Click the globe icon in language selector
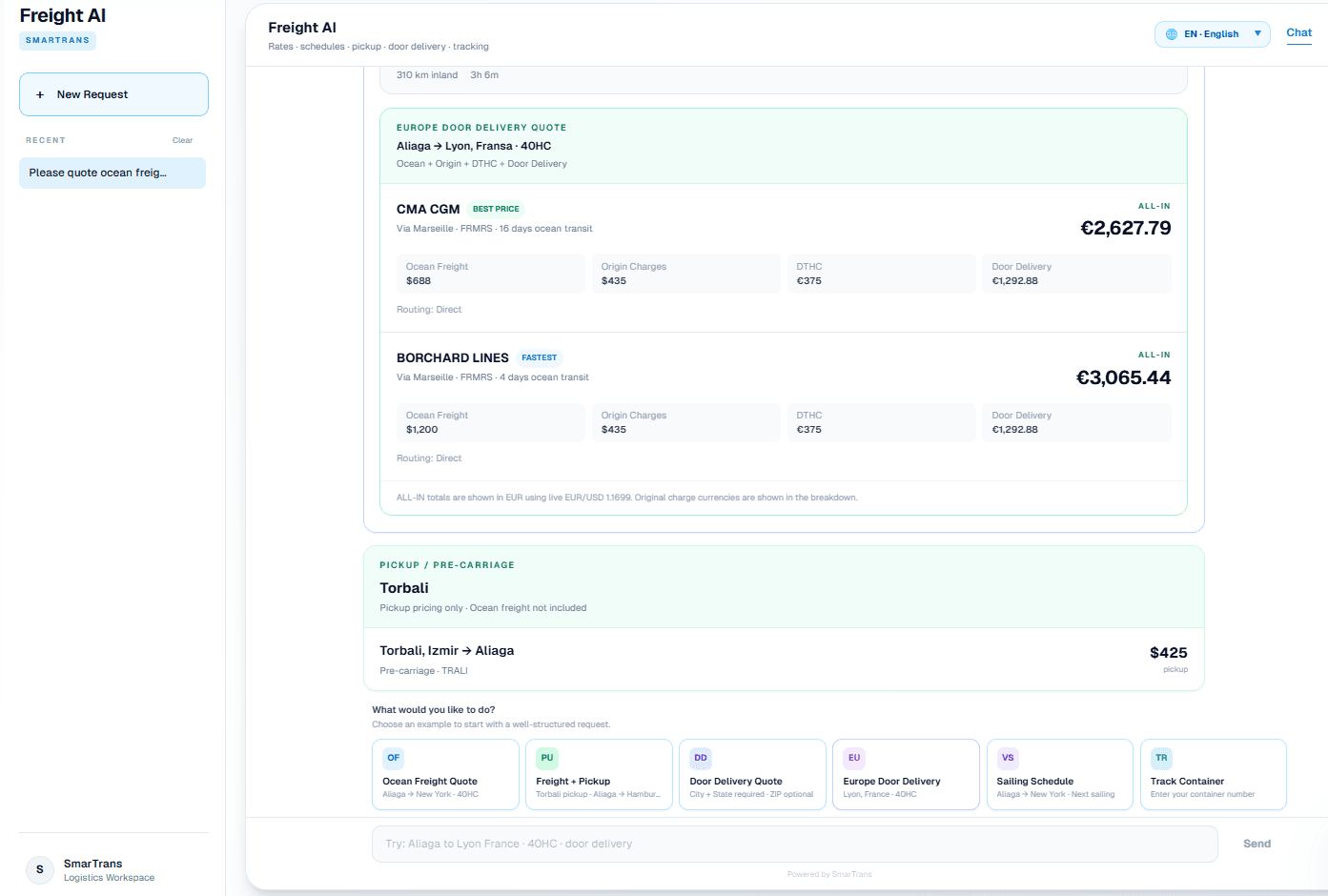The width and height of the screenshot is (1328, 896). click(x=1172, y=34)
